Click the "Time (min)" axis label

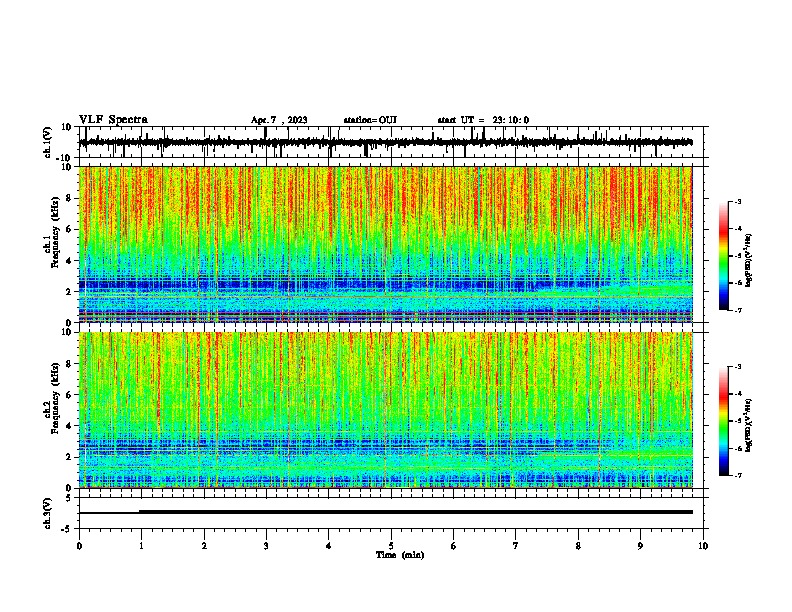click(x=400, y=555)
